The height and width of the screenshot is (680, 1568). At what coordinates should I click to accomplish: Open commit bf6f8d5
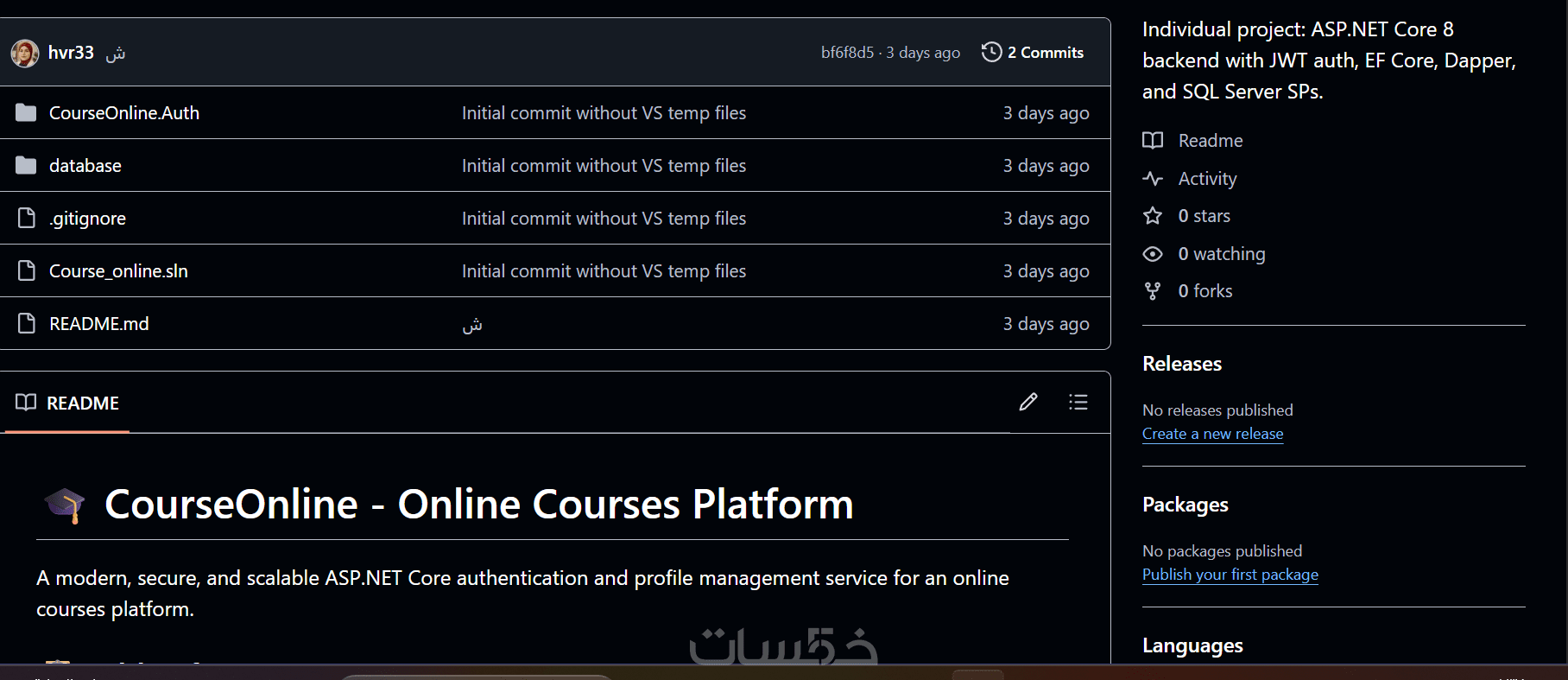coord(847,53)
